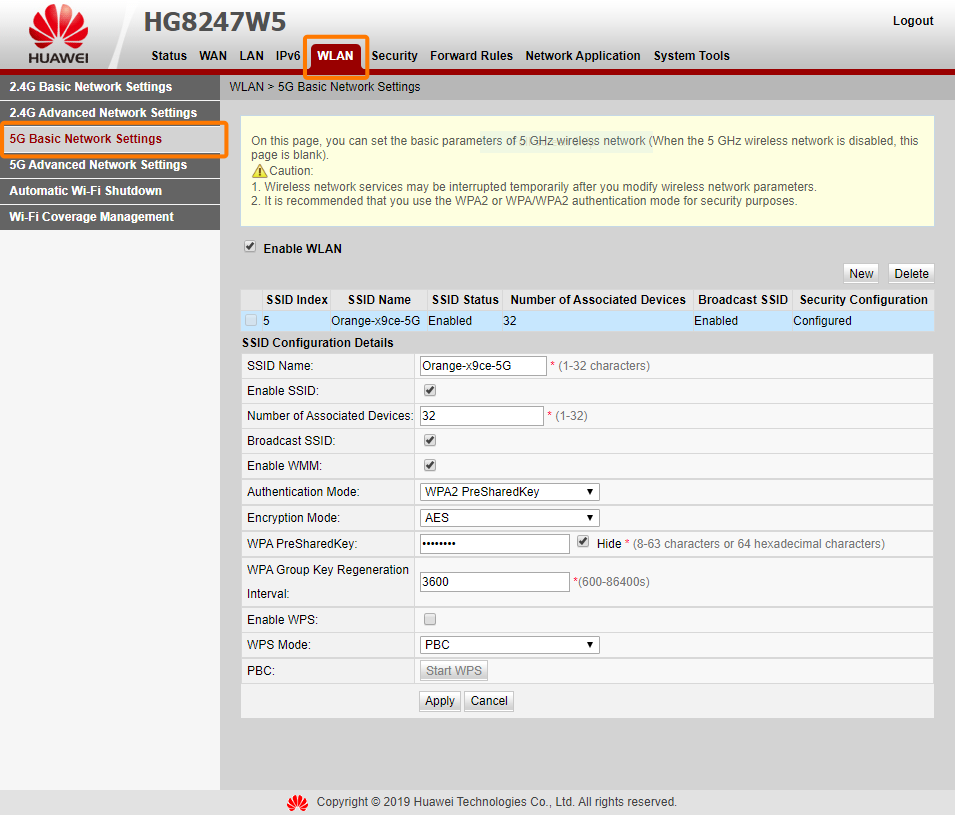
Task: Toggle the Broadcast SSID checkbox
Action: pyautogui.click(x=430, y=440)
